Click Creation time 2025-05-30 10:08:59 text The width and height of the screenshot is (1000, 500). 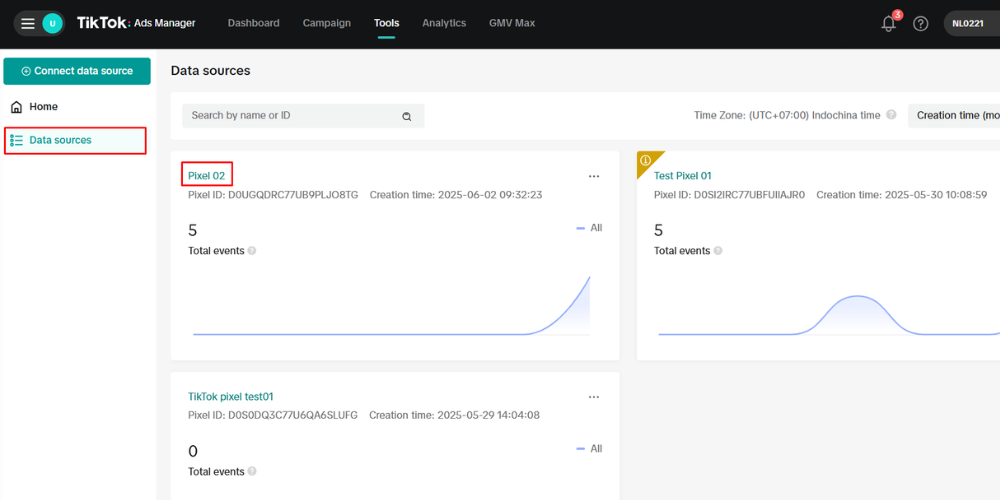902,195
